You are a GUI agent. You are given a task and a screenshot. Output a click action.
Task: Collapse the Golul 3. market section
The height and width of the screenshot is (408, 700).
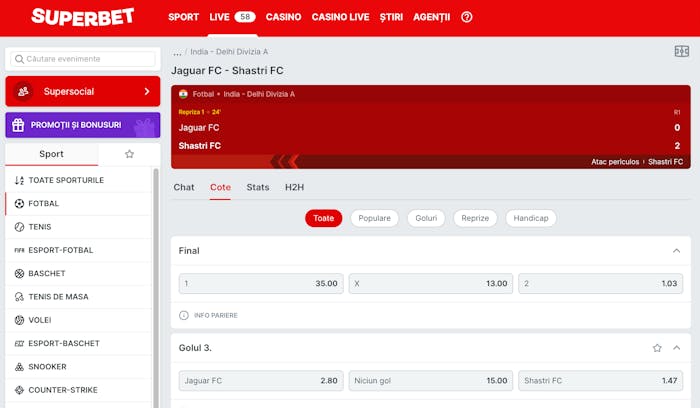[677, 348]
